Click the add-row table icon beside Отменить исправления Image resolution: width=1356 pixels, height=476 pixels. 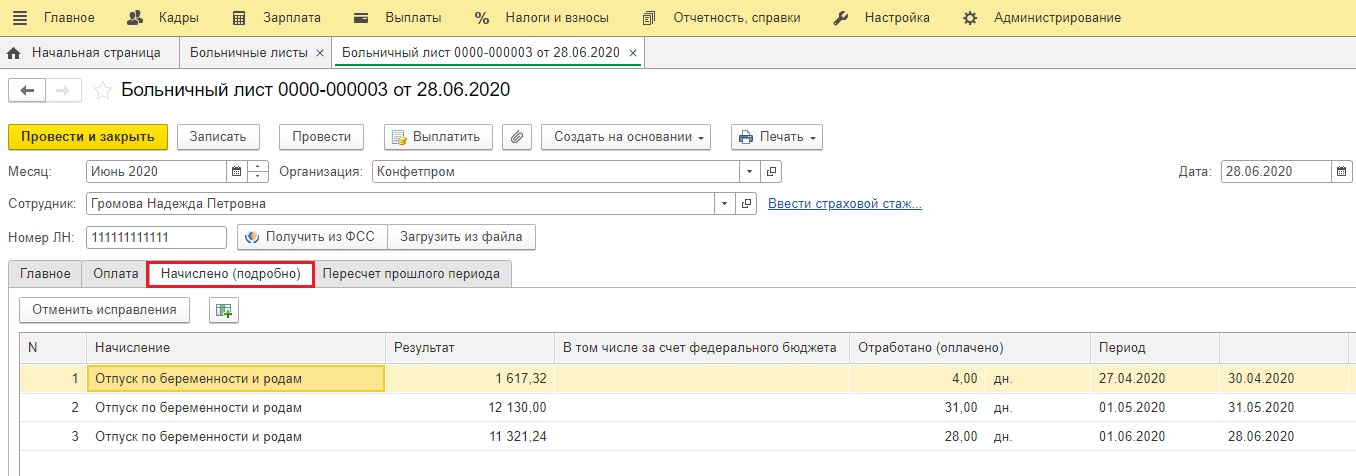pyautogui.click(x=224, y=310)
